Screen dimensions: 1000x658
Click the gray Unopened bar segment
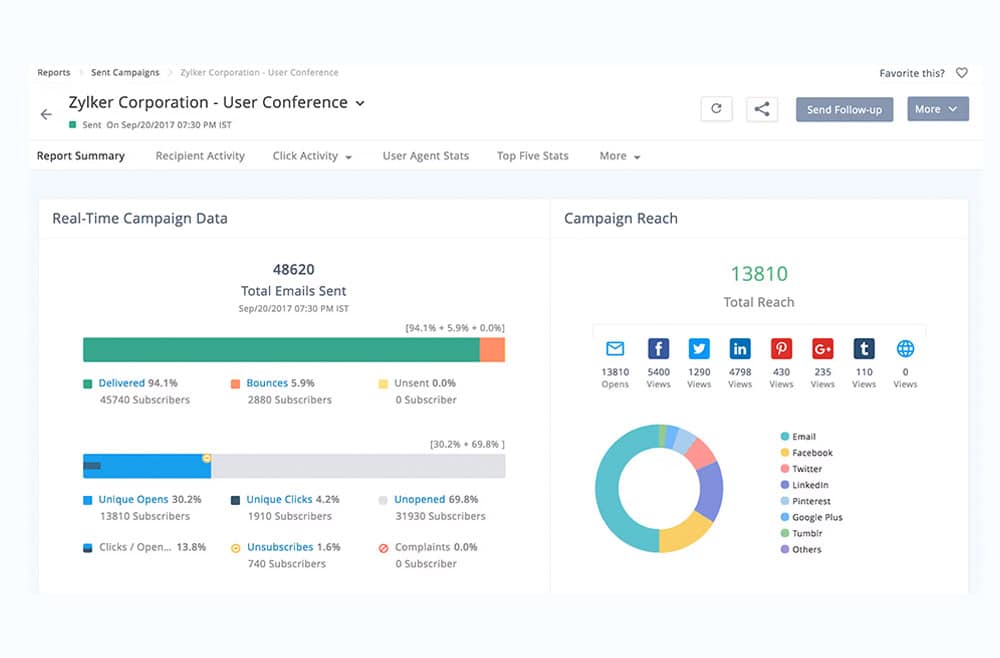tap(358, 466)
